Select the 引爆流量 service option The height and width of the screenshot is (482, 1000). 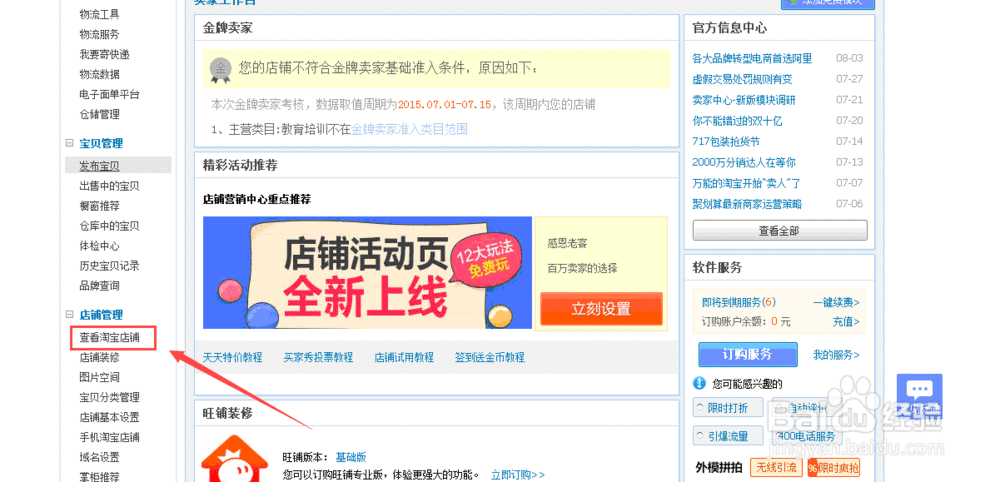(x=728, y=436)
